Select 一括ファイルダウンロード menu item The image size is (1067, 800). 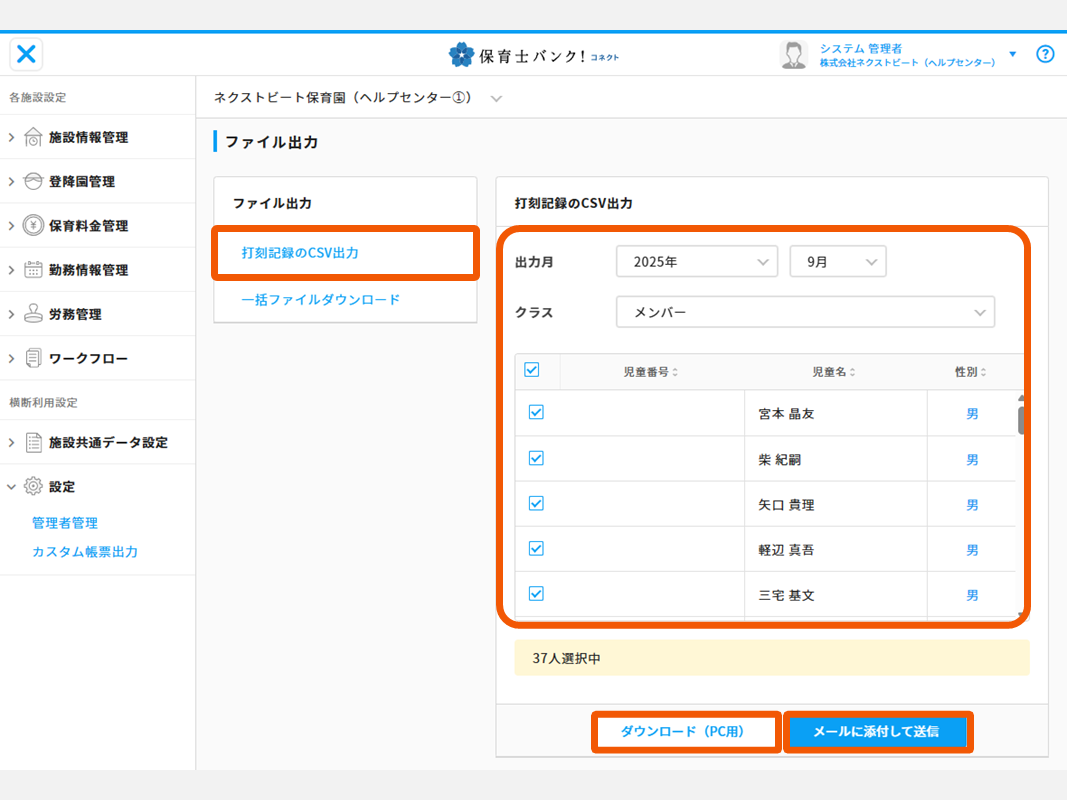tap(320, 299)
